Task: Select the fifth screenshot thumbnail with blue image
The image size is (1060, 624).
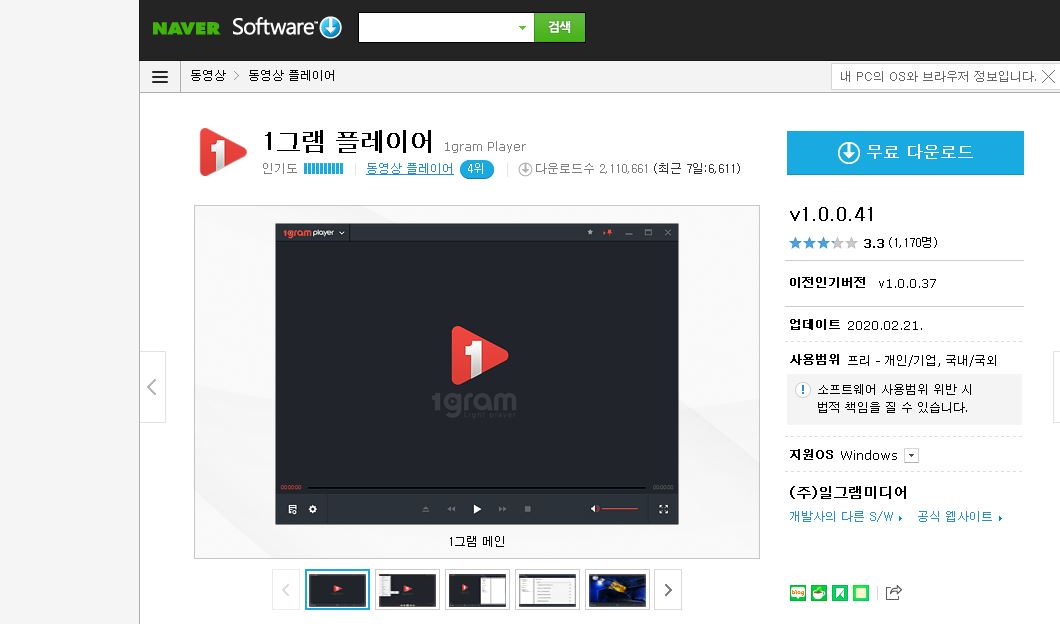Action: click(617, 590)
